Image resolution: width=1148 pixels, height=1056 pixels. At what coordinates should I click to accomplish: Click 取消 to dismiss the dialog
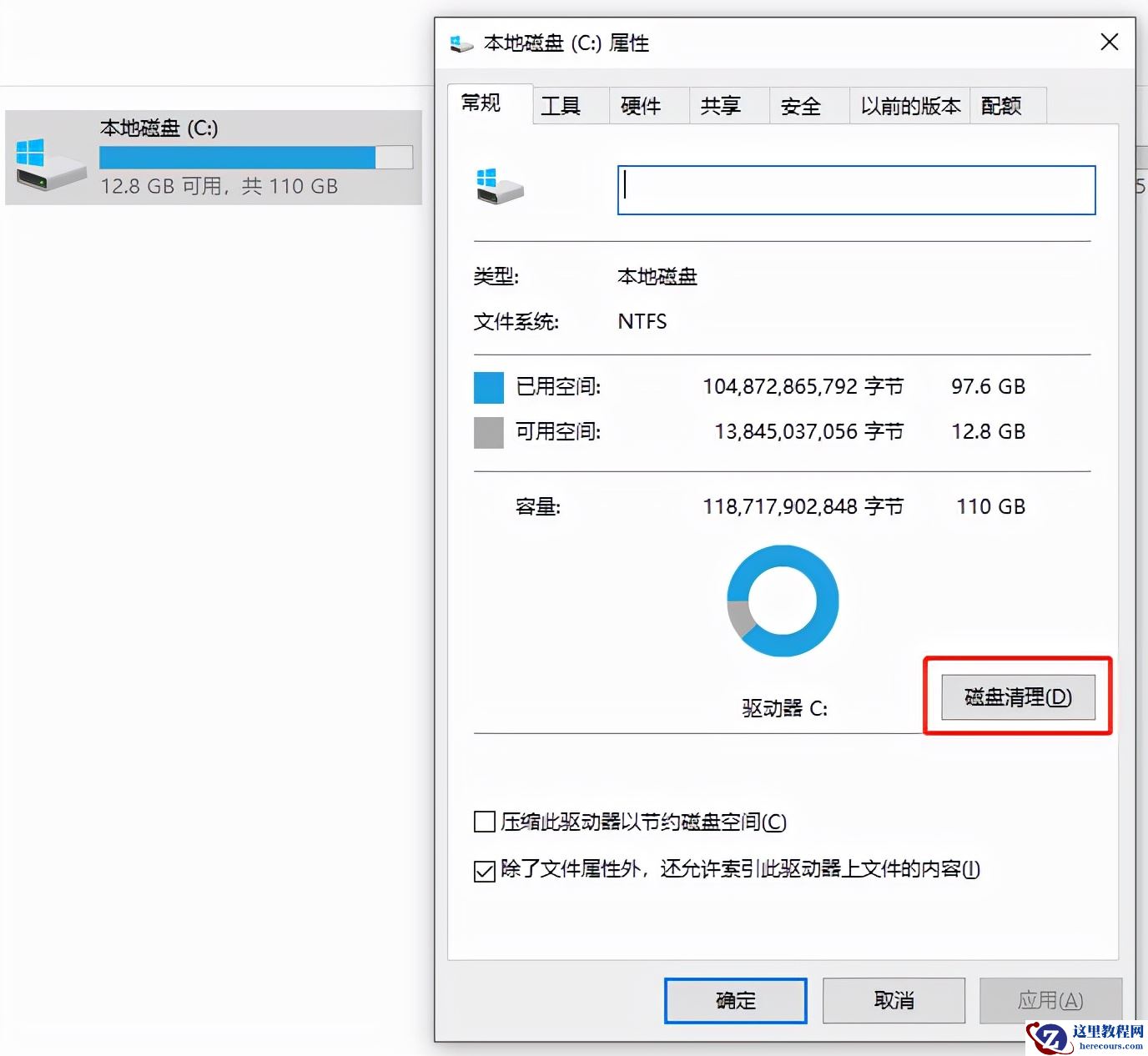click(x=894, y=1000)
